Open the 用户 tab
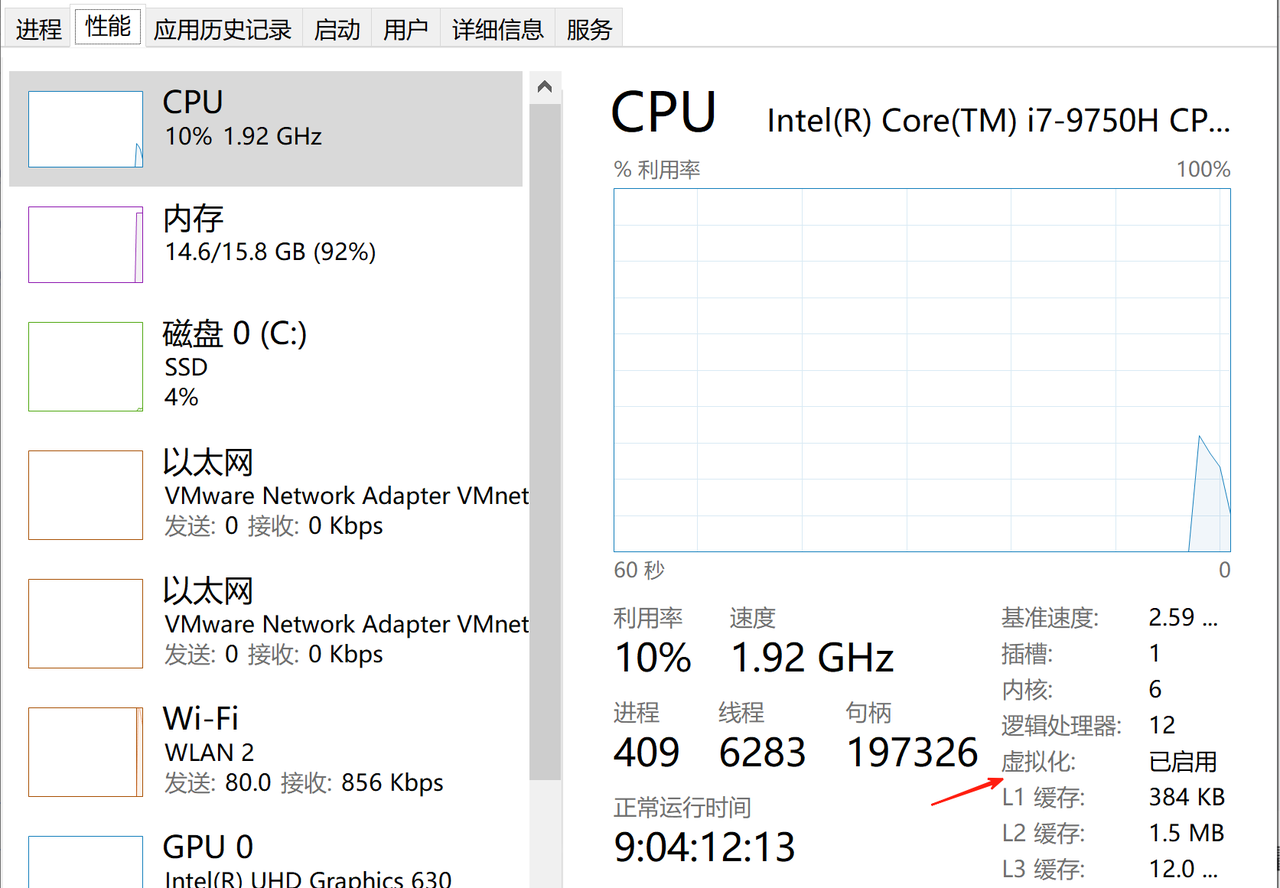The image size is (1280, 888). [x=405, y=29]
